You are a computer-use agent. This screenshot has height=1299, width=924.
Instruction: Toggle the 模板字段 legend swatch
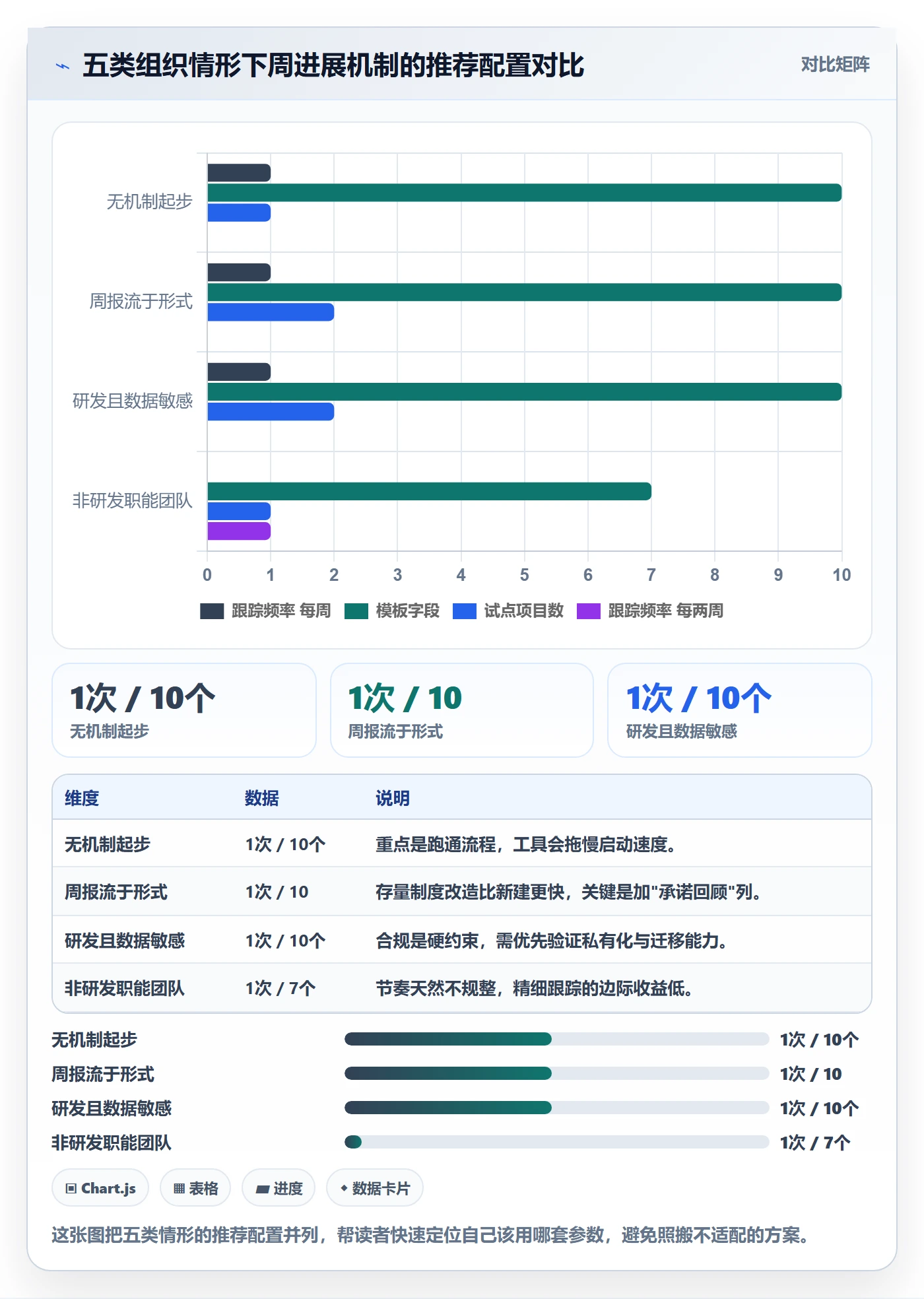tap(356, 611)
